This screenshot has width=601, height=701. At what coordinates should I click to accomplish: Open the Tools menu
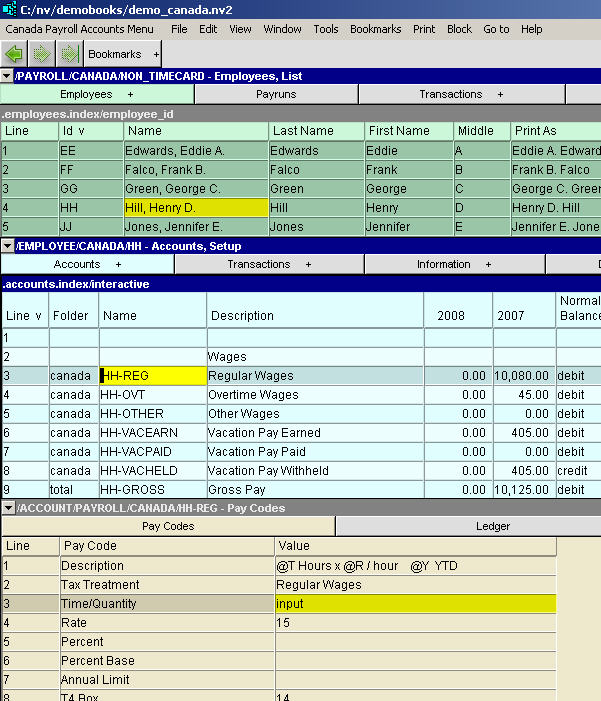tap(326, 29)
